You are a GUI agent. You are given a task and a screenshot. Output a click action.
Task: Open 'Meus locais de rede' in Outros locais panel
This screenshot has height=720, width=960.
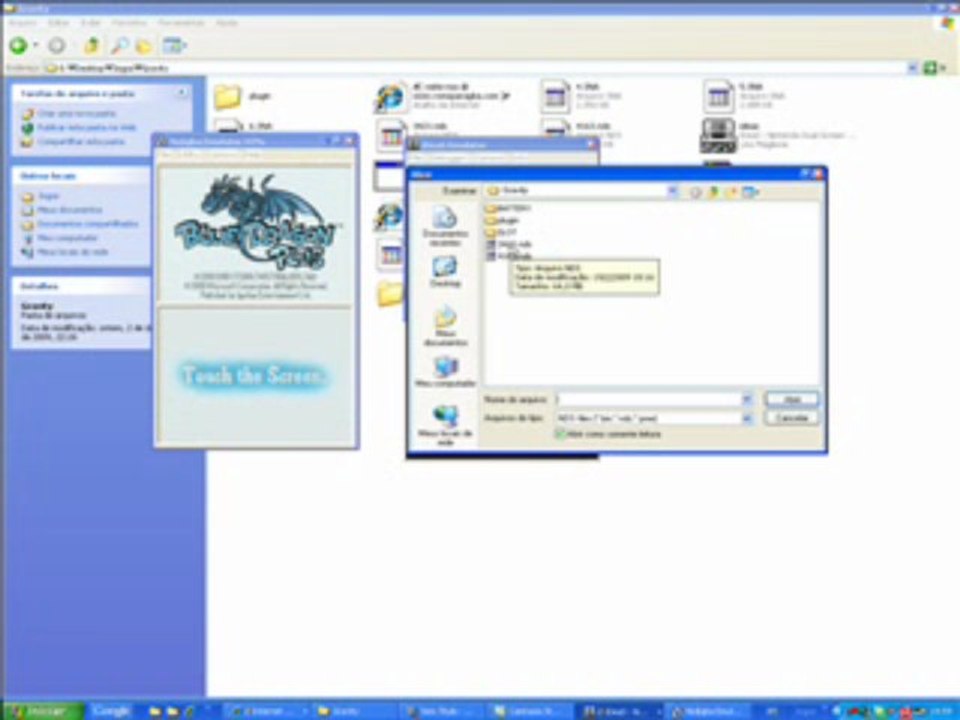coord(73,252)
